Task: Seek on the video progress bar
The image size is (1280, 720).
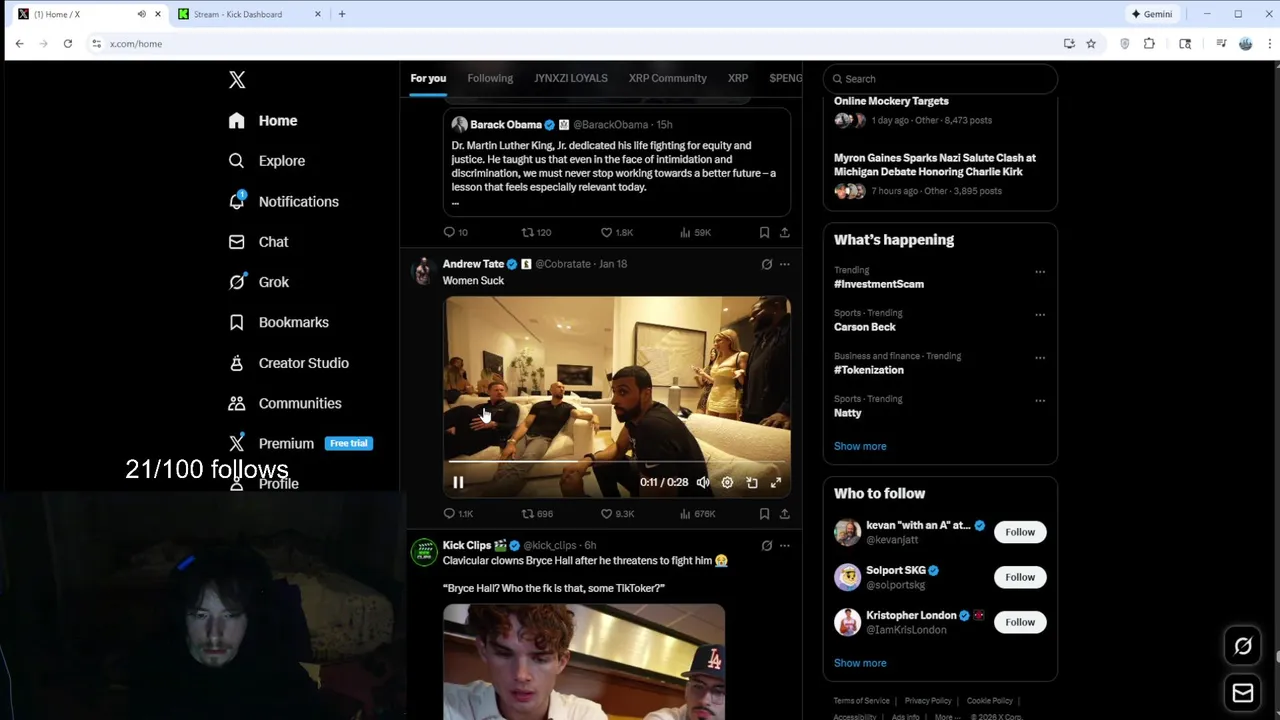Action: [x=617, y=462]
